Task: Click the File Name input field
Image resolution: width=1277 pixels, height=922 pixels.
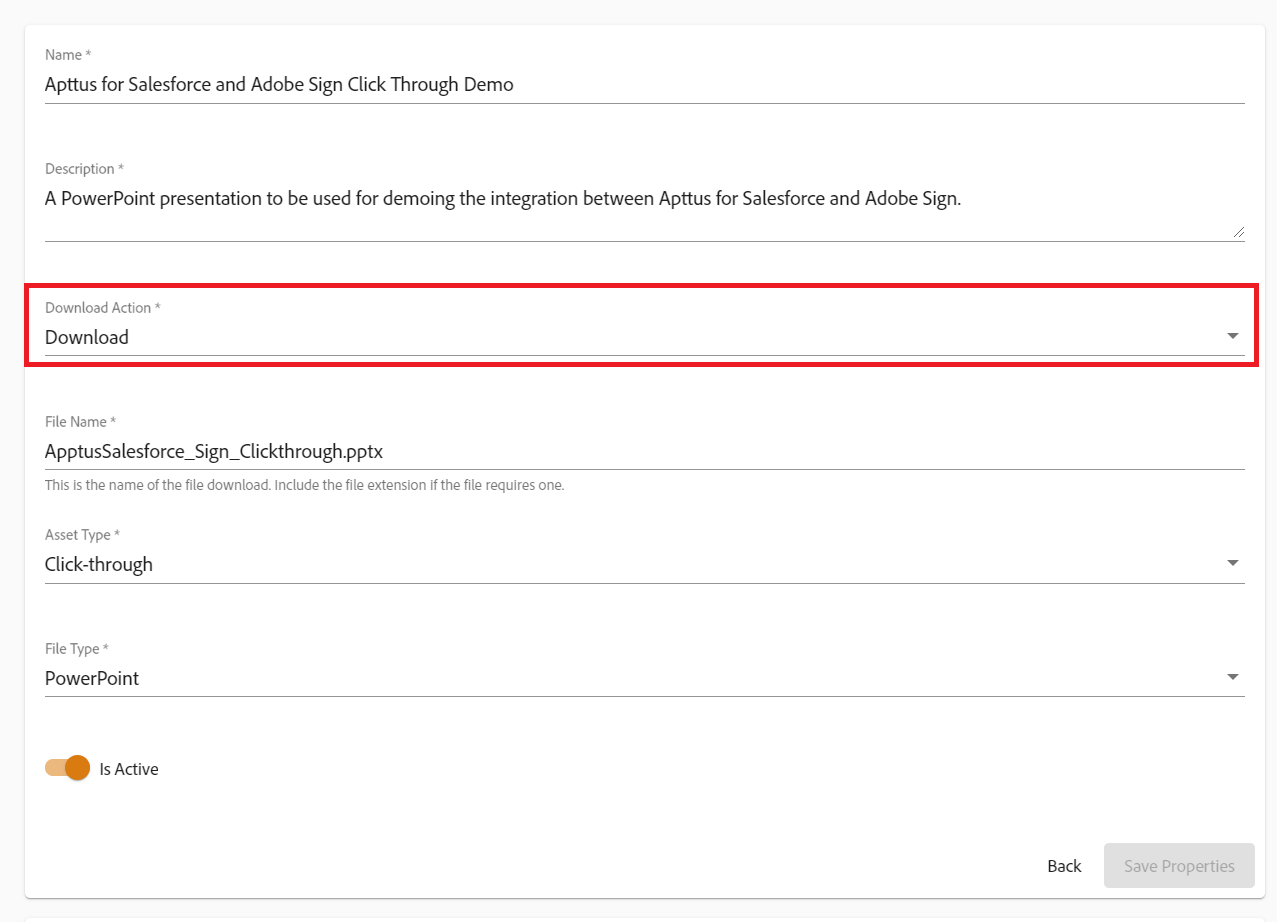Action: click(x=644, y=452)
